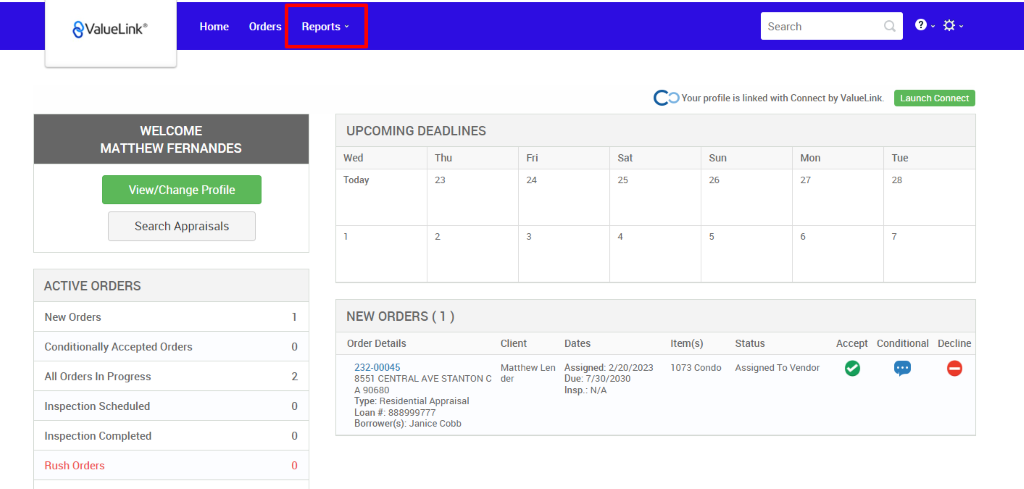
Task: Select All Orders In Progress row
Action: pyautogui.click(x=171, y=376)
